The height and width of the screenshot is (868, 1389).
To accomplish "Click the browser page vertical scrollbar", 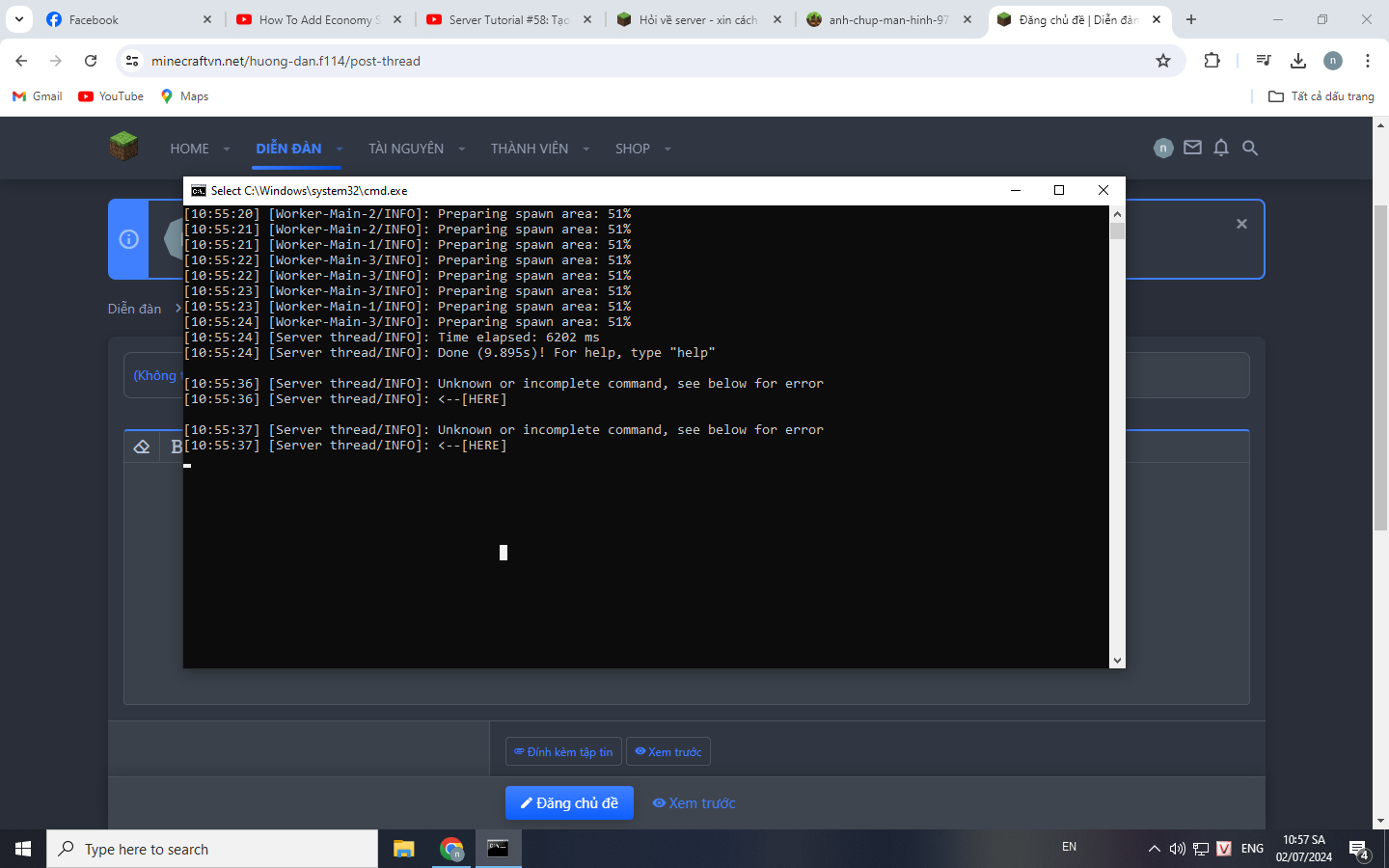I will point(1380,366).
